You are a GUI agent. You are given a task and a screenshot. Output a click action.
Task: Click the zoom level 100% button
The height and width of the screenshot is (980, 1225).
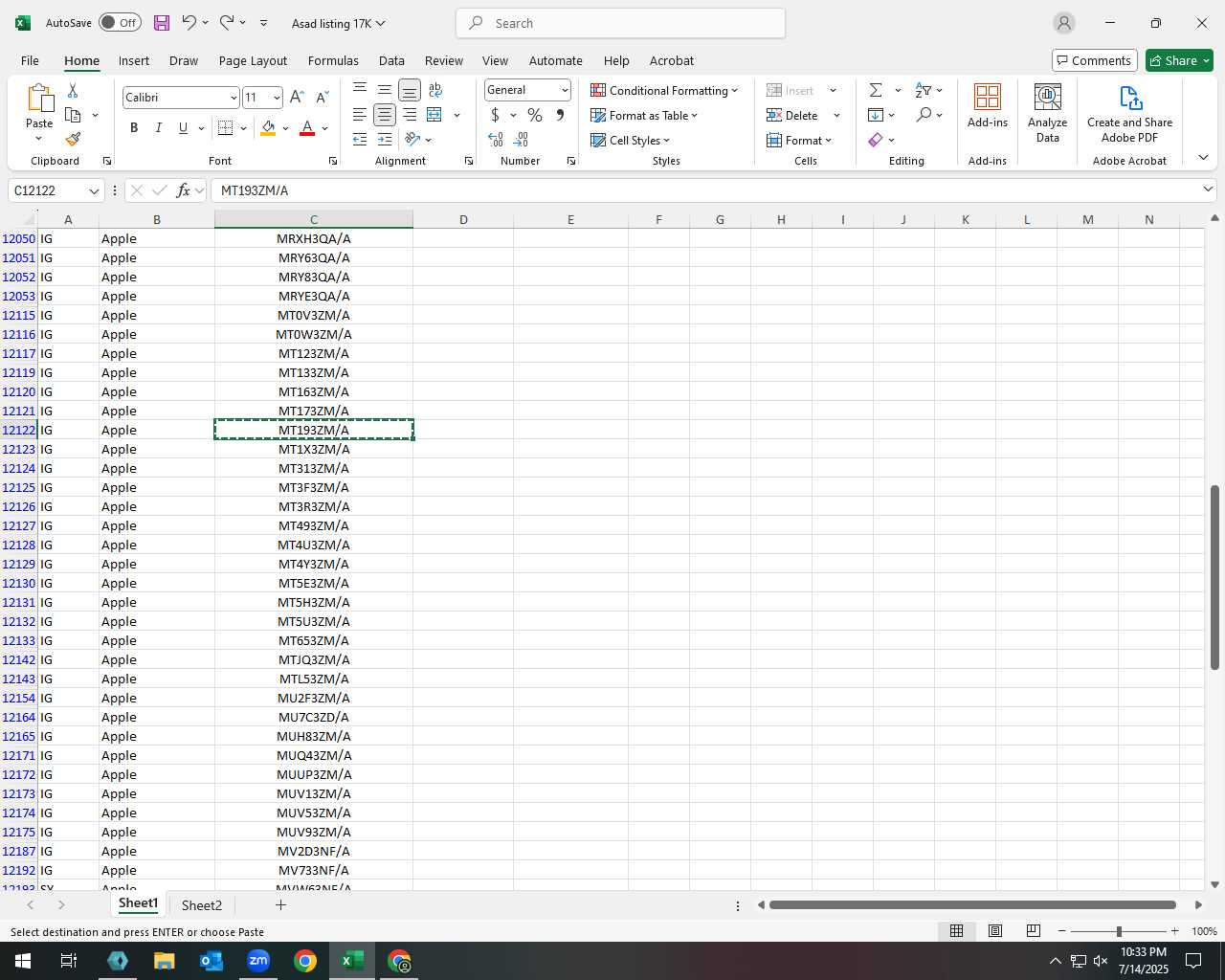tap(1204, 931)
